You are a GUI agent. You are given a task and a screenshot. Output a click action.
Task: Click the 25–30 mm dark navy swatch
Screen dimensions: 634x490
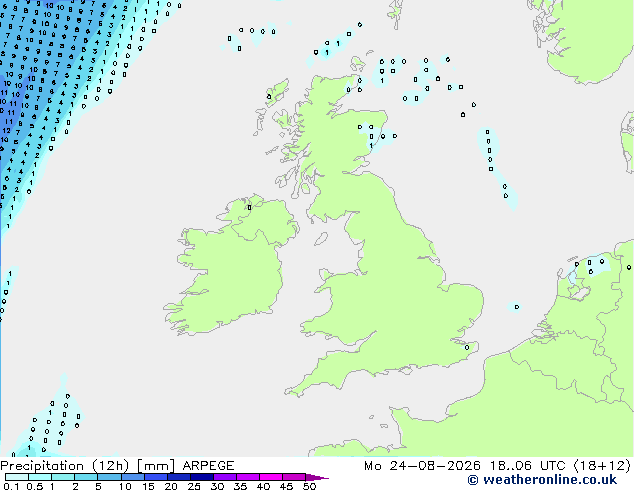[x=202, y=477]
